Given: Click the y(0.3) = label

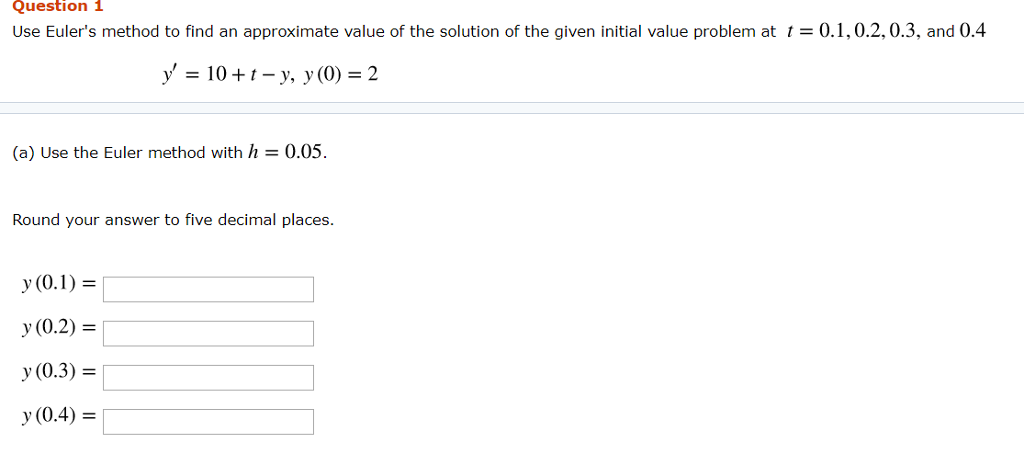Looking at the screenshot, I should 59,372.
